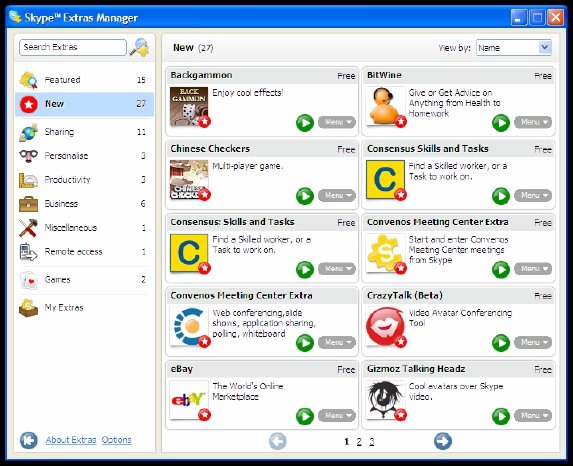
Task: Go to page 2 of results
Action: tap(359, 442)
